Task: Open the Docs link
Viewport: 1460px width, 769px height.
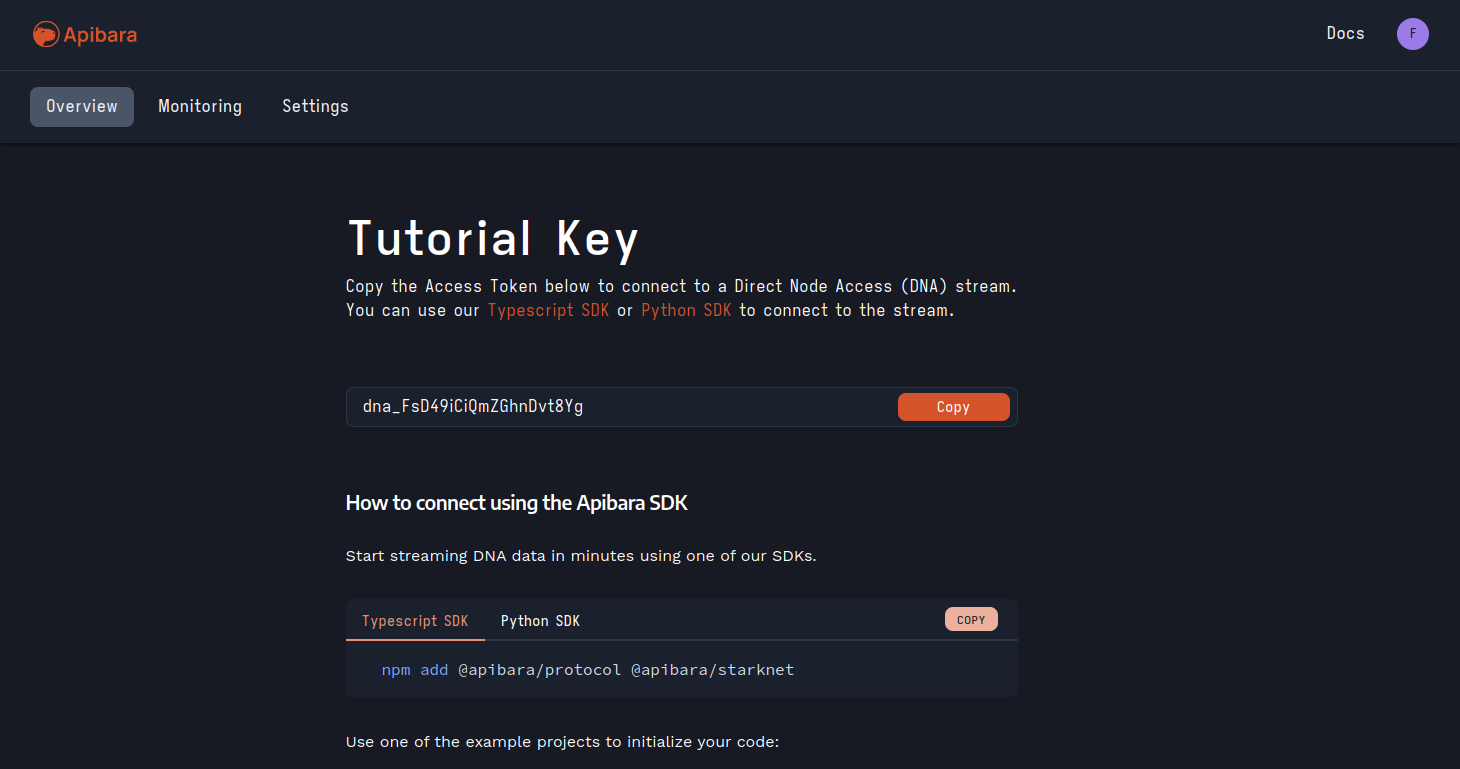Action: tap(1345, 34)
